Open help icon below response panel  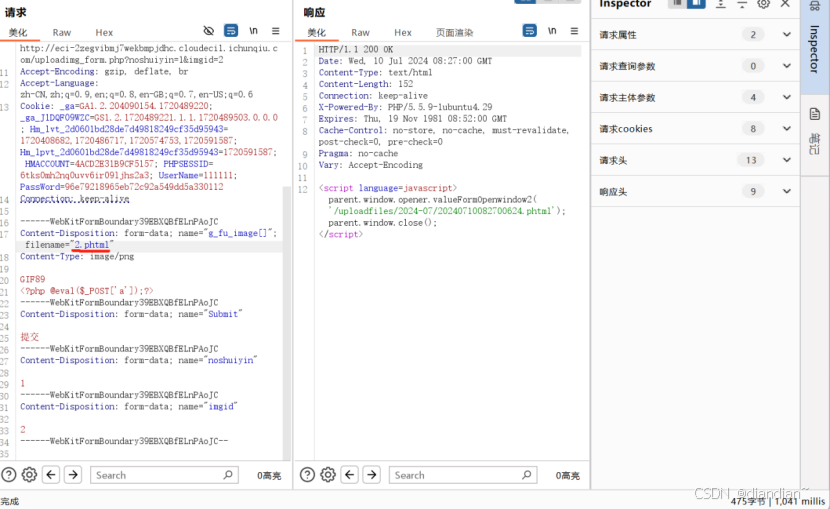[x=307, y=475]
